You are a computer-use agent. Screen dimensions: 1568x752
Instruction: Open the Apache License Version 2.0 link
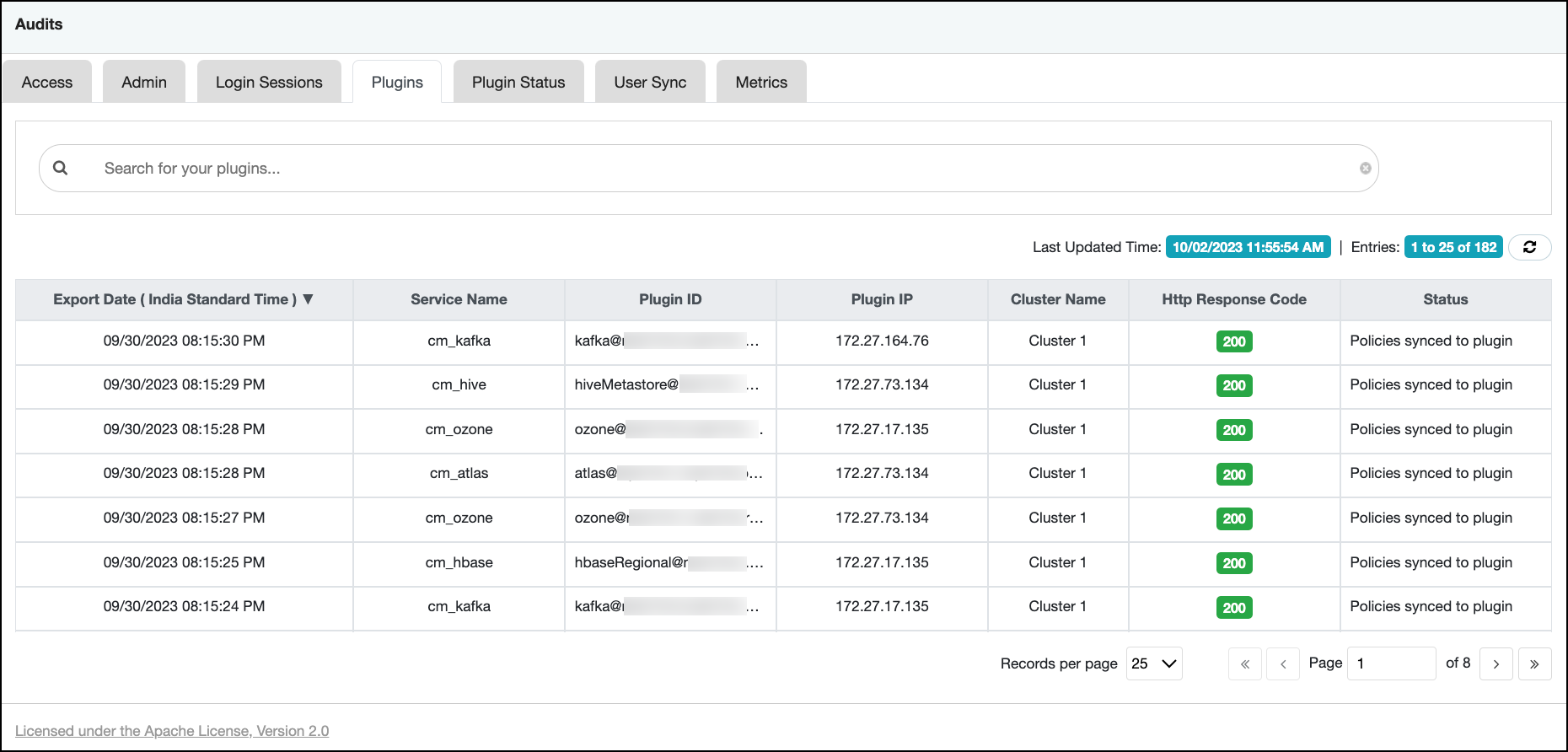click(x=172, y=731)
